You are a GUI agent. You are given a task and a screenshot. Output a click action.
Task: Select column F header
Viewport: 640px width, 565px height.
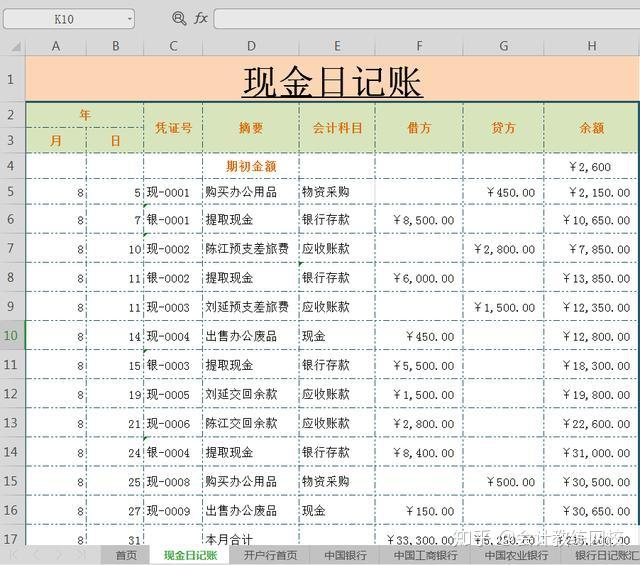point(419,47)
